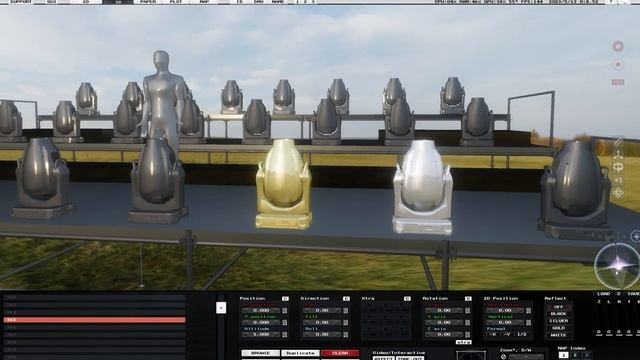Open the GUI menu in top bar
The width and height of the screenshot is (640, 360).
click(51, 2)
